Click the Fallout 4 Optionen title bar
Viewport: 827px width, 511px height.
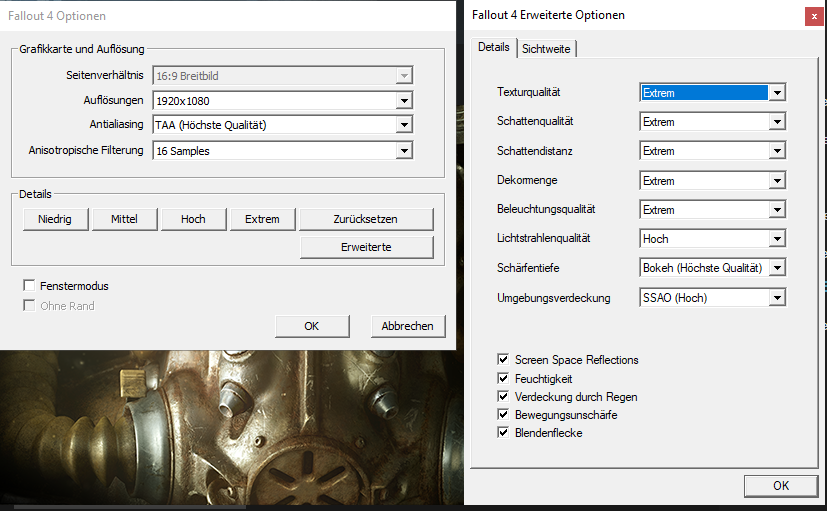pos(228,16)
